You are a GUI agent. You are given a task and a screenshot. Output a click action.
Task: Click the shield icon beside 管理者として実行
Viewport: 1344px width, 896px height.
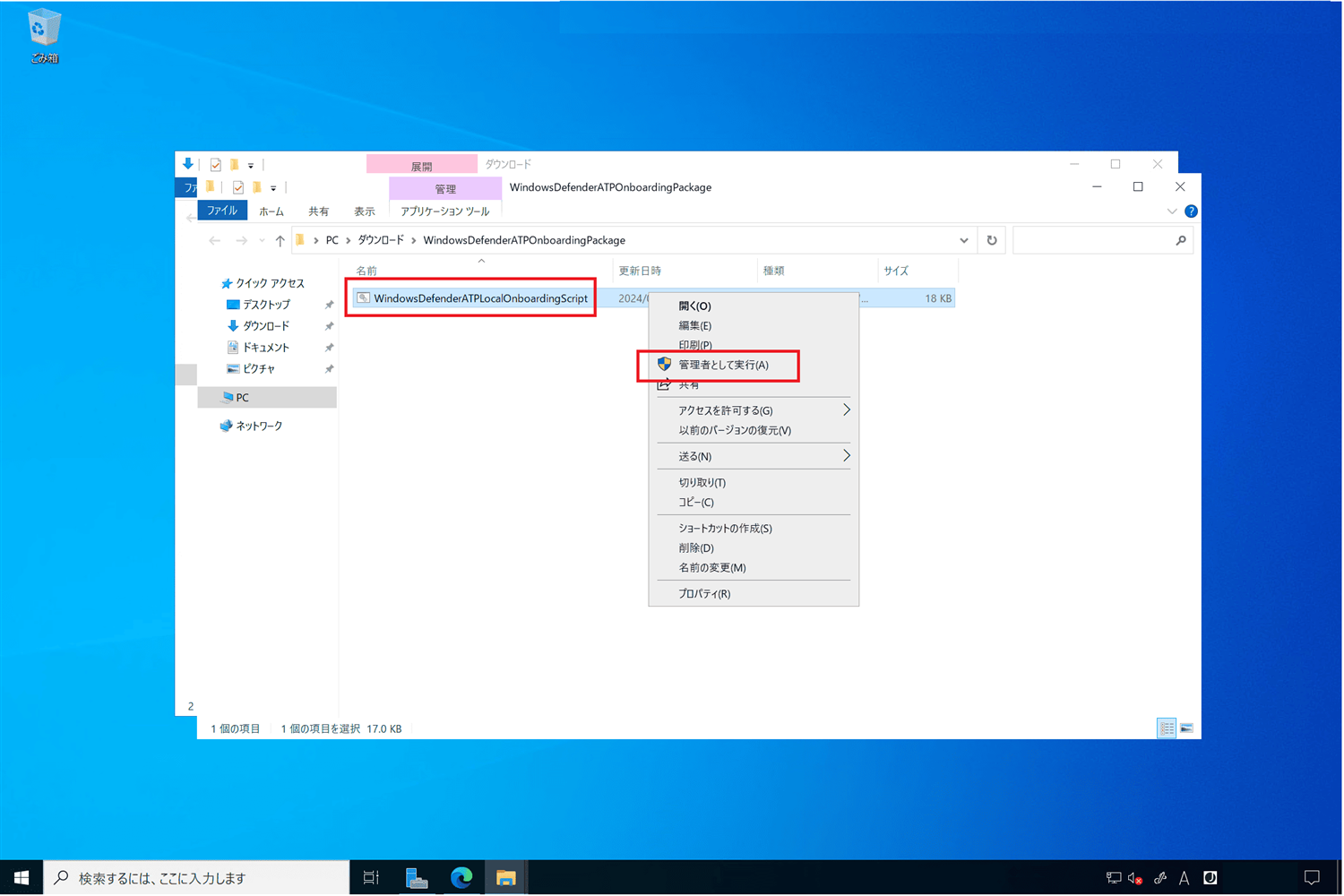pyautogui.click(x=664, y=365)
